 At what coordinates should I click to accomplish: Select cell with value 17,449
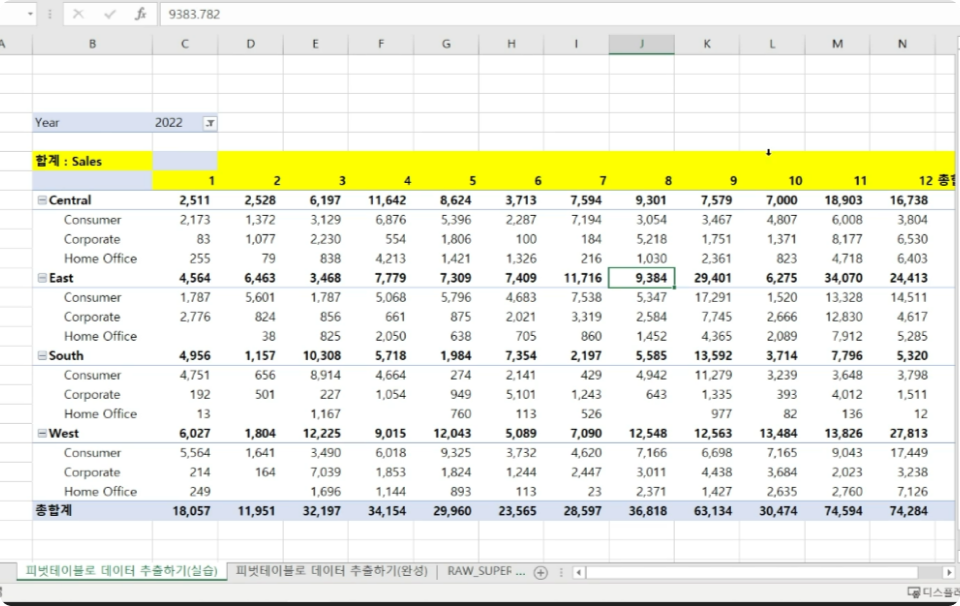click(902, 453)
